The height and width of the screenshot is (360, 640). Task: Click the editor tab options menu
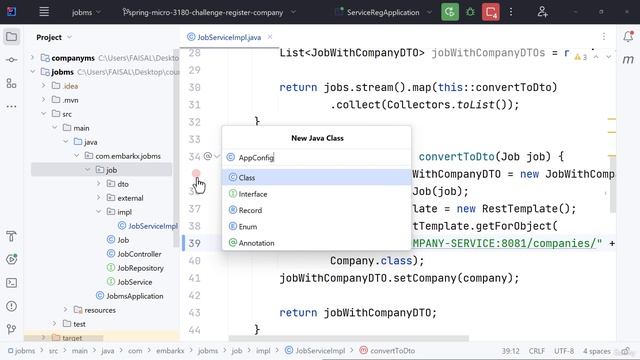click(604, 37)
